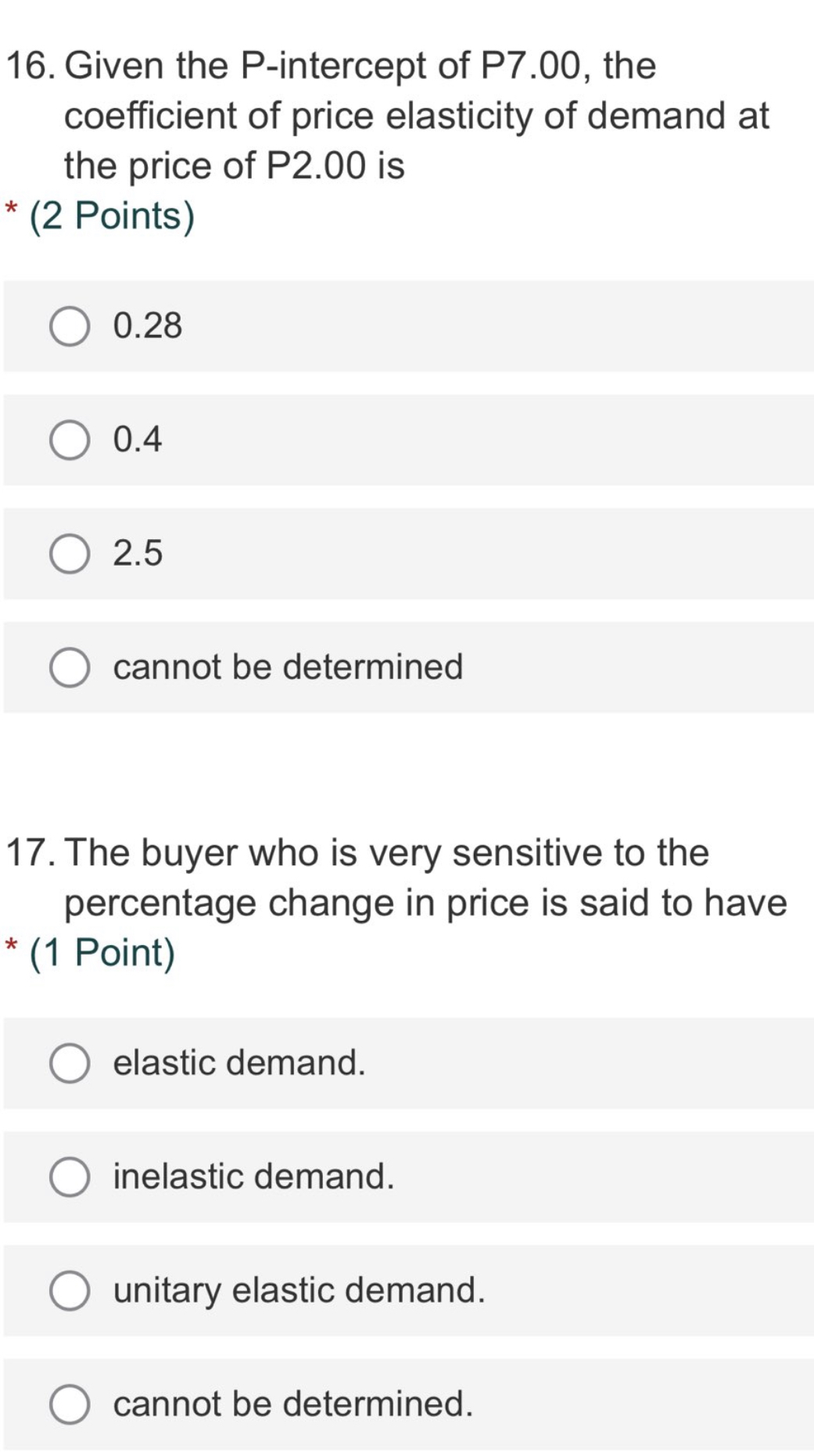This screenshot has width=814, height=1456.
Task: Pick 'cannot be determined.' for question 17
Action: pos(70,1404)
